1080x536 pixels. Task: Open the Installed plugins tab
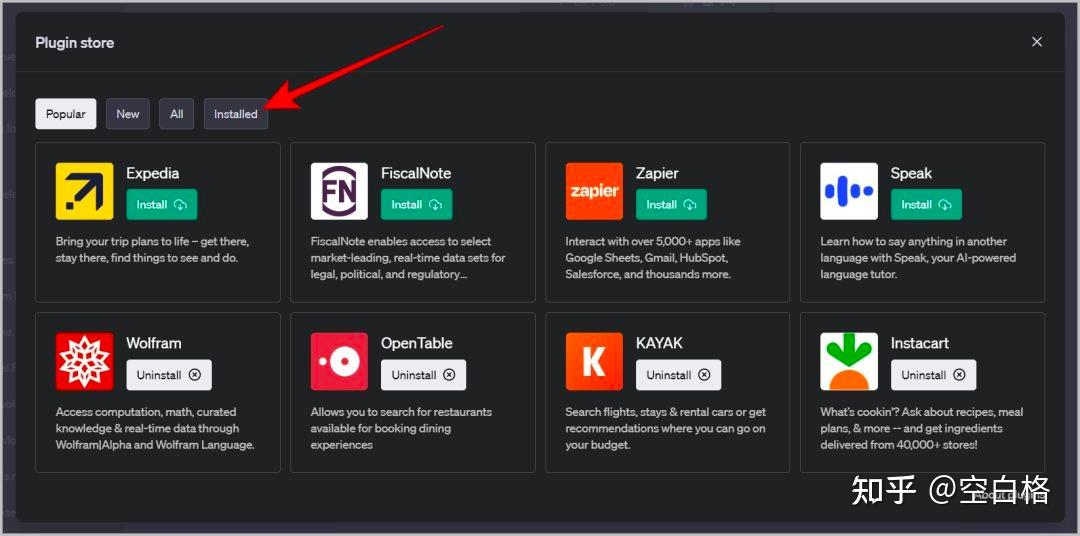tap(236, 114)
